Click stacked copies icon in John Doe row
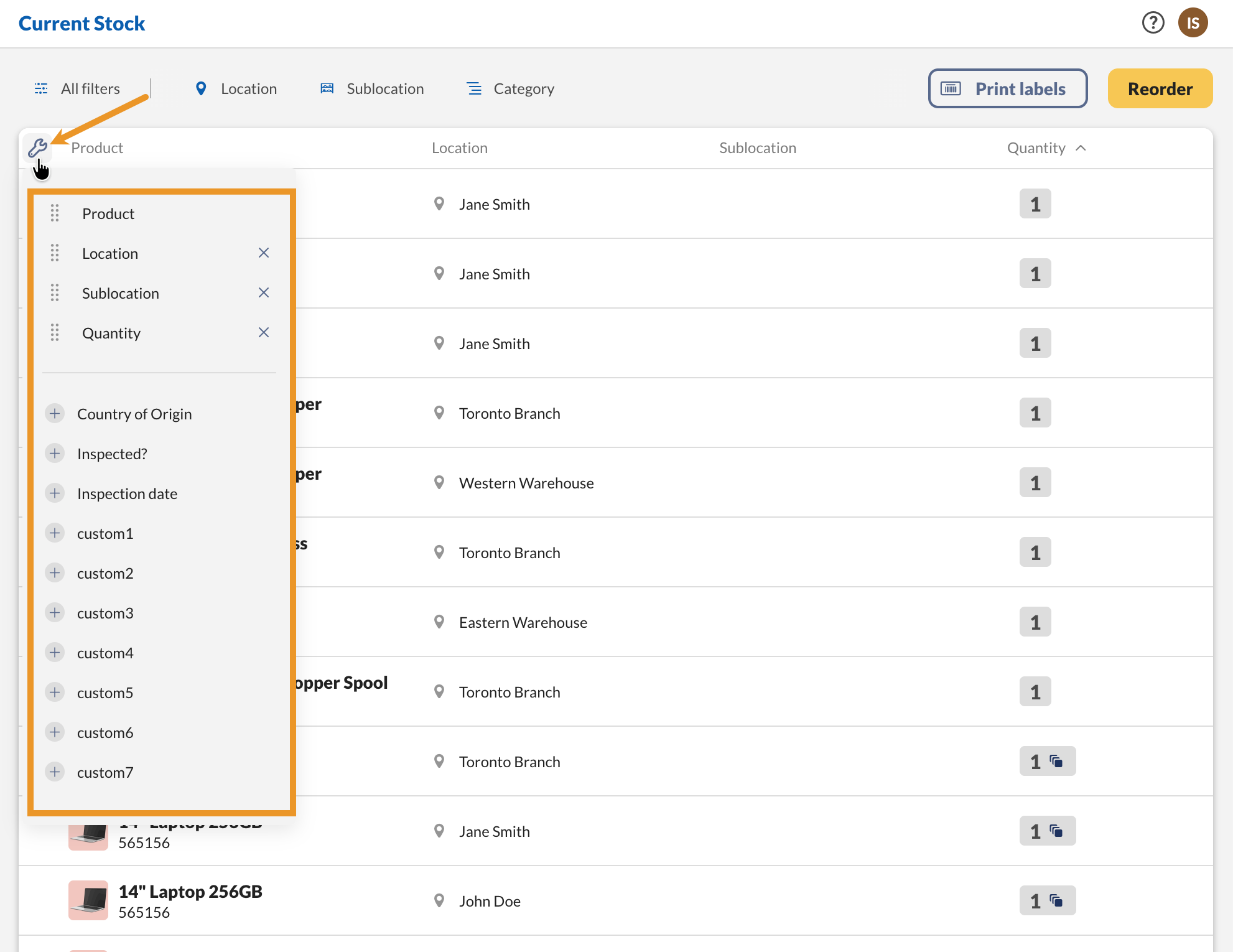The width and height of the screenshot is (1233, 952). (1056, 900)
